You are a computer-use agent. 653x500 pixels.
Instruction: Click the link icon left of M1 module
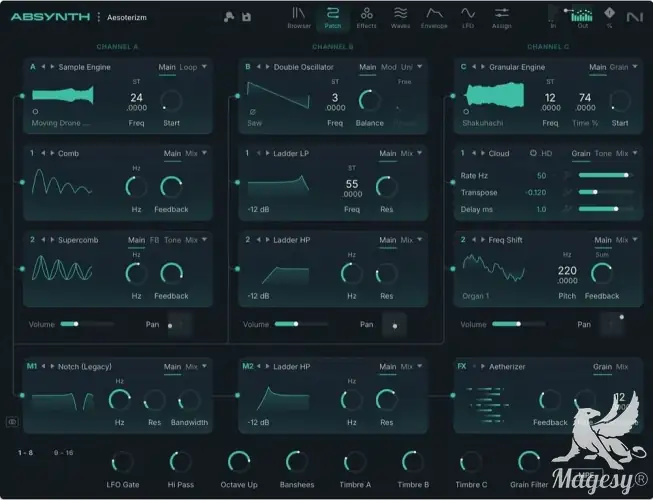point(12,422)
